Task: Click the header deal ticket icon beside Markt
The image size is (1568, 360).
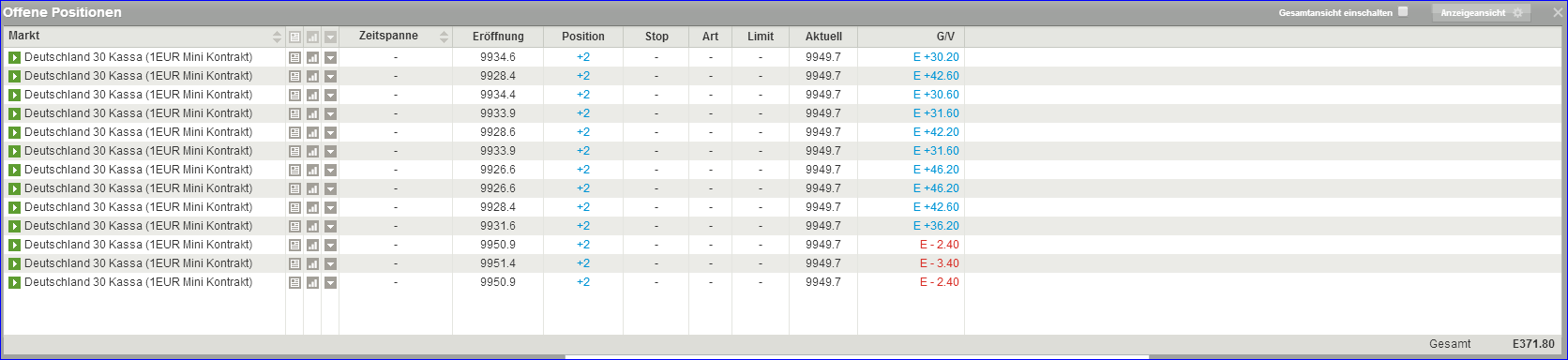Action: click(x=294, y=37)
